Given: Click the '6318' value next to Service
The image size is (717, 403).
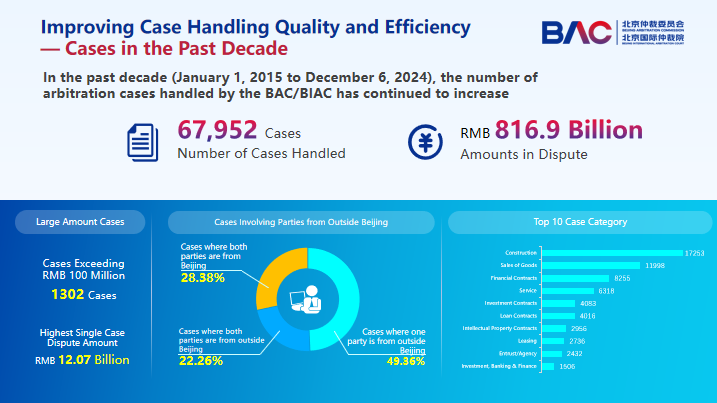Looking at the screenshot, I should coord(606,291).
